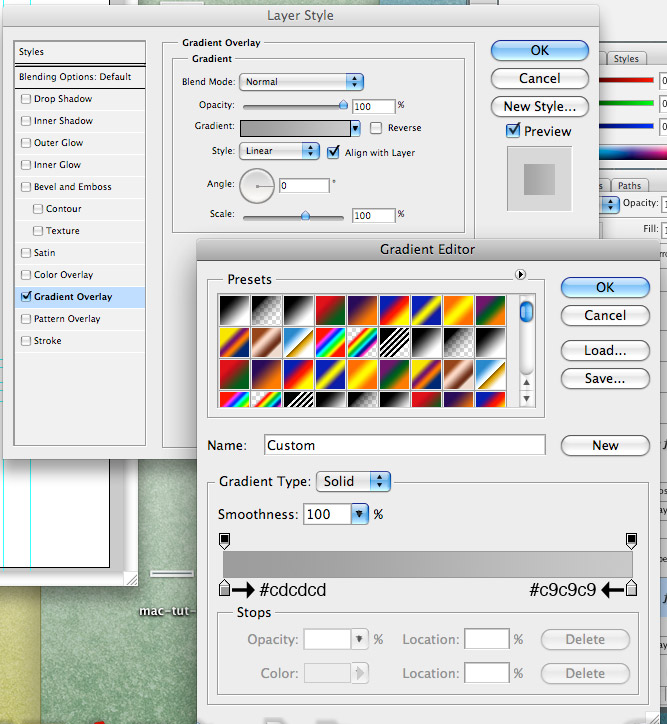Click OK in Layer Style dialog
The image size is (667, 724).
pos(540,50)
